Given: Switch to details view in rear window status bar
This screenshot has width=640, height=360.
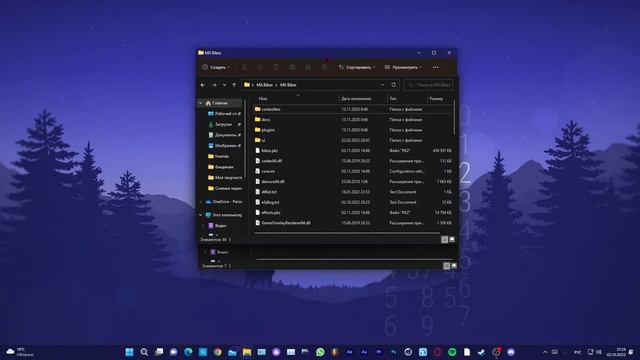Looking at the screenshot, I should click(447, 266).
